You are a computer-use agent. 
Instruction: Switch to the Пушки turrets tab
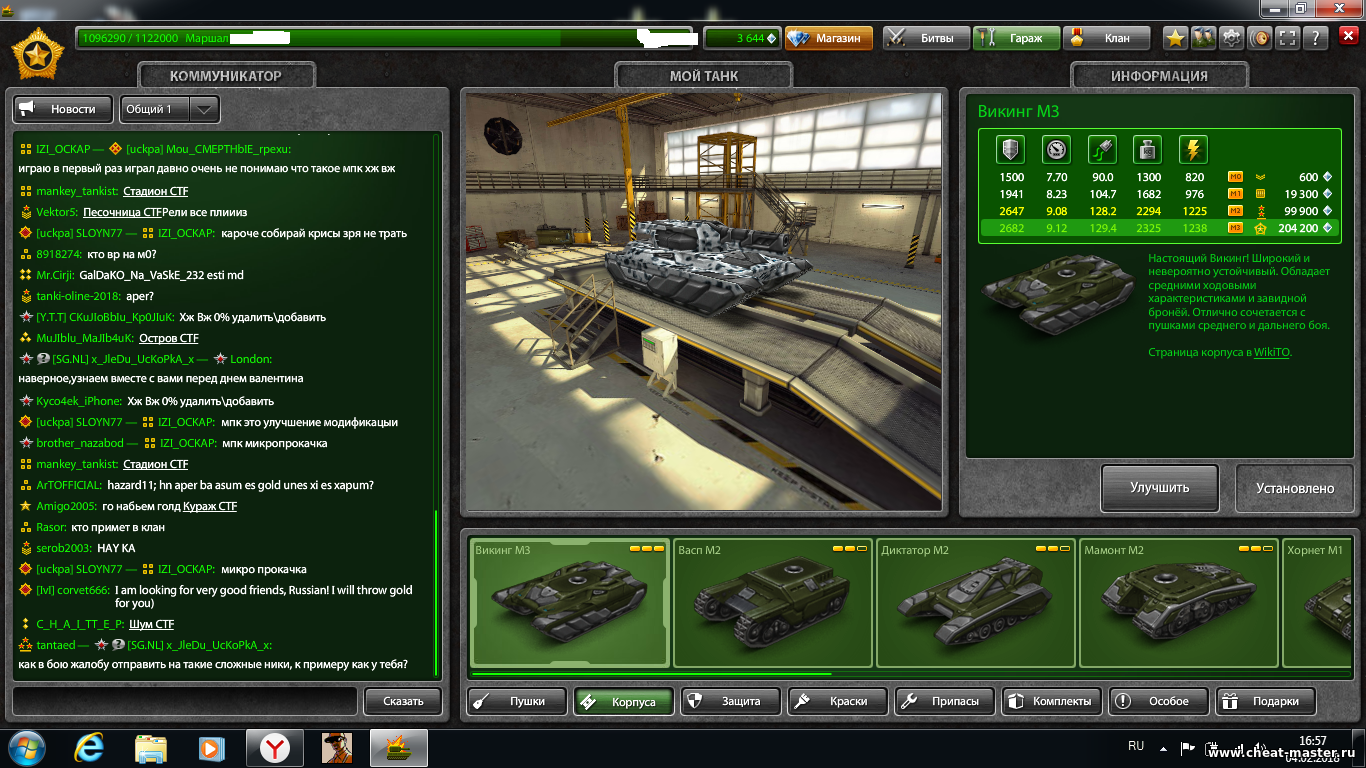click(517, 701)
